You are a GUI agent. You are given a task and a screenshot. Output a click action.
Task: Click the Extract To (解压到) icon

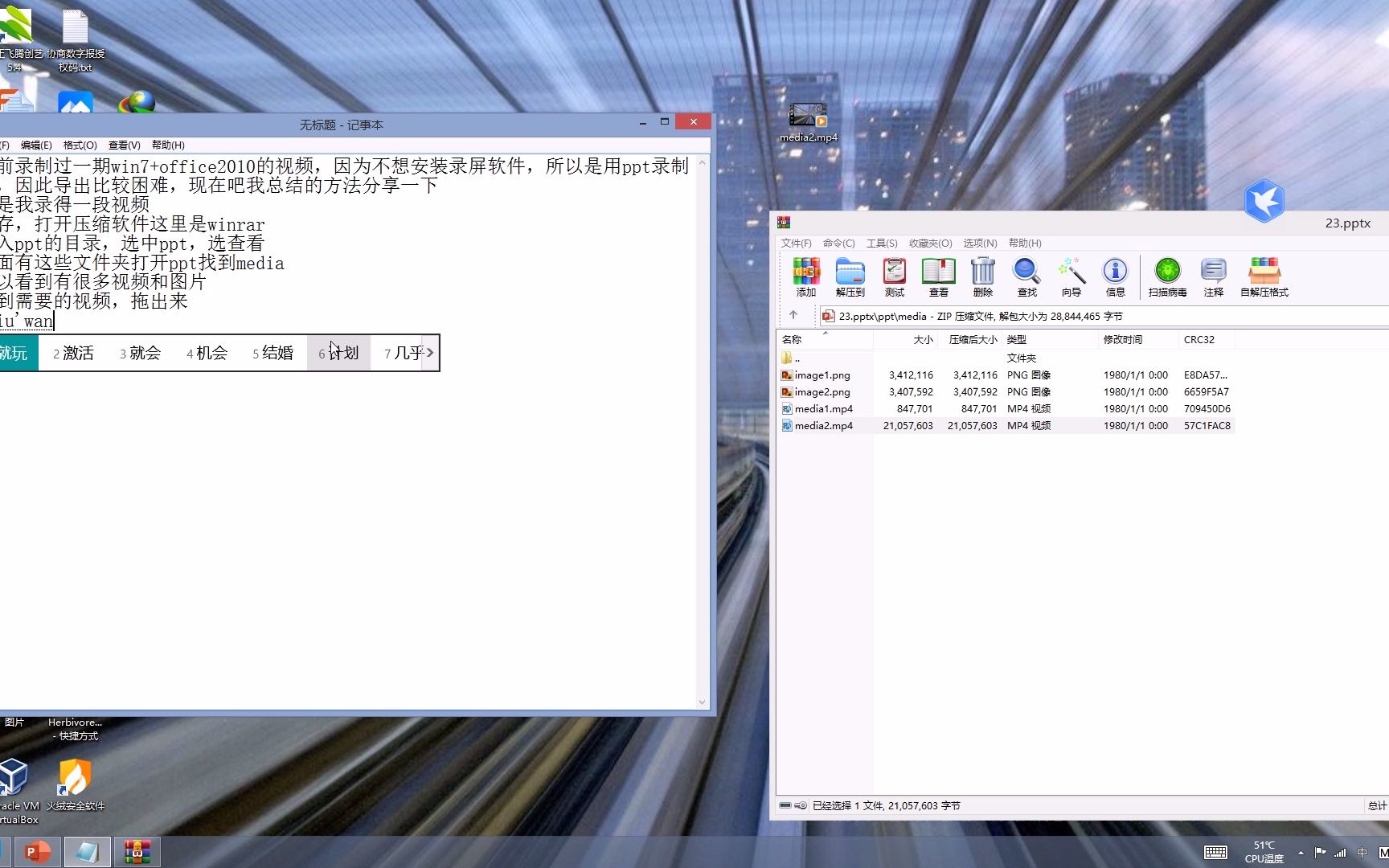coord(850,277)
